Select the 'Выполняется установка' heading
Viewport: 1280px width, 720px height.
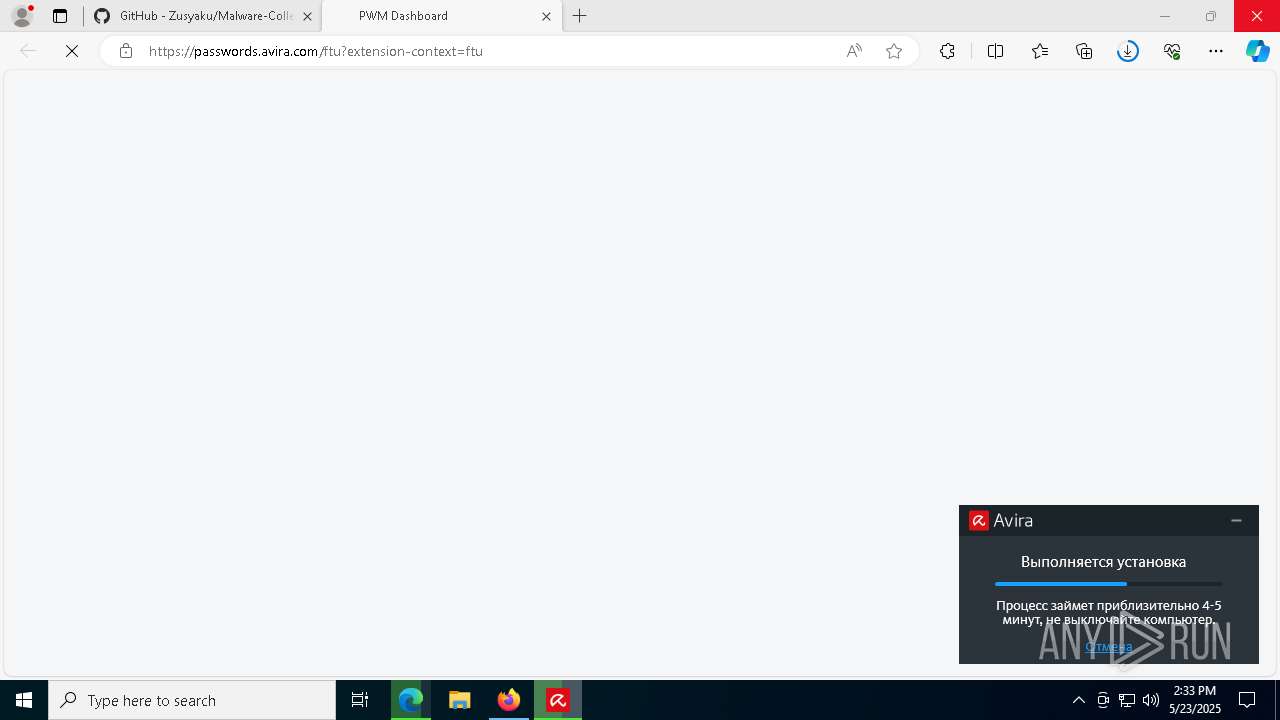1103,562
